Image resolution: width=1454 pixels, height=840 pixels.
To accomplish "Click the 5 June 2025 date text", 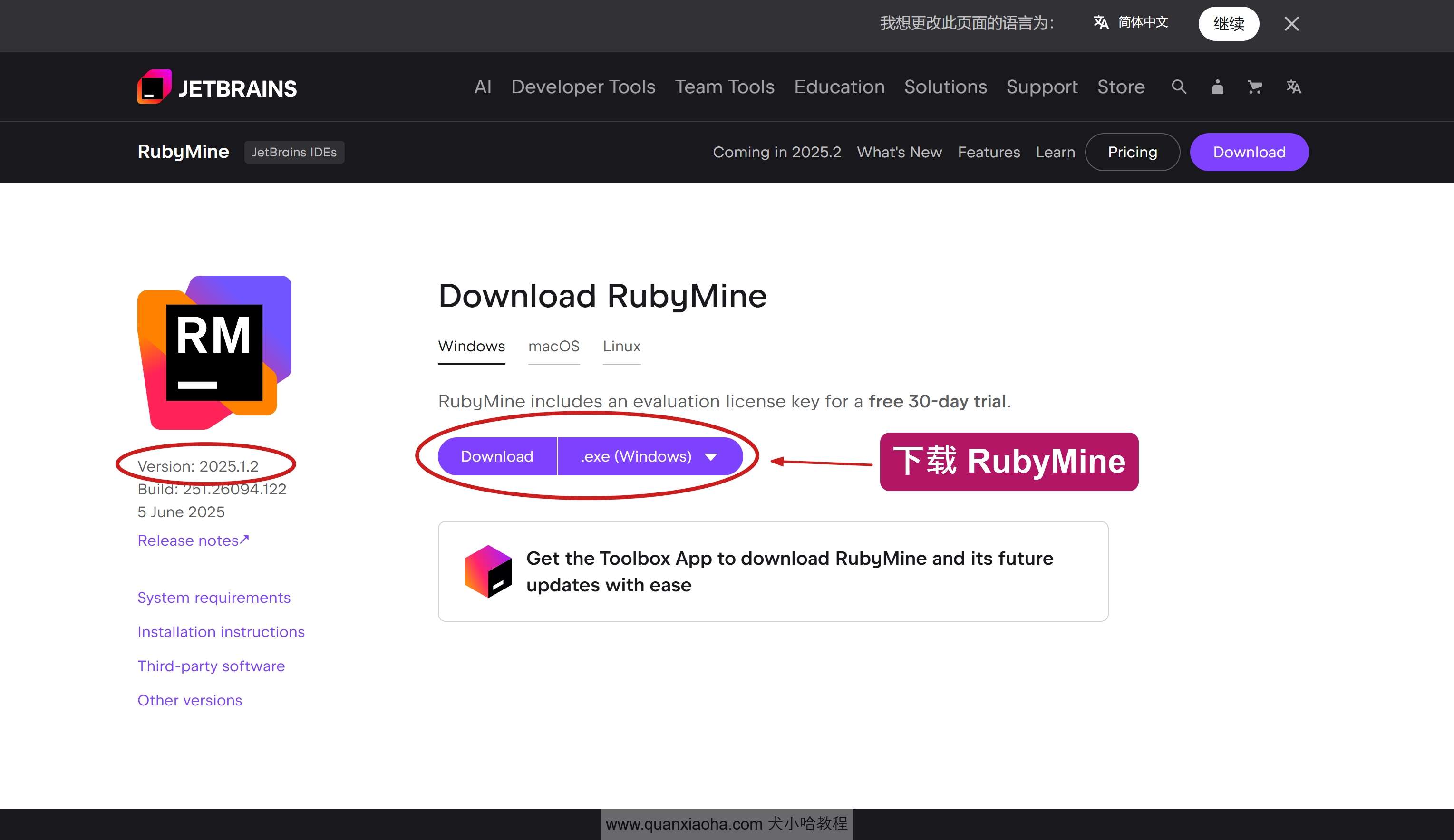I will (x=181, y=512).
